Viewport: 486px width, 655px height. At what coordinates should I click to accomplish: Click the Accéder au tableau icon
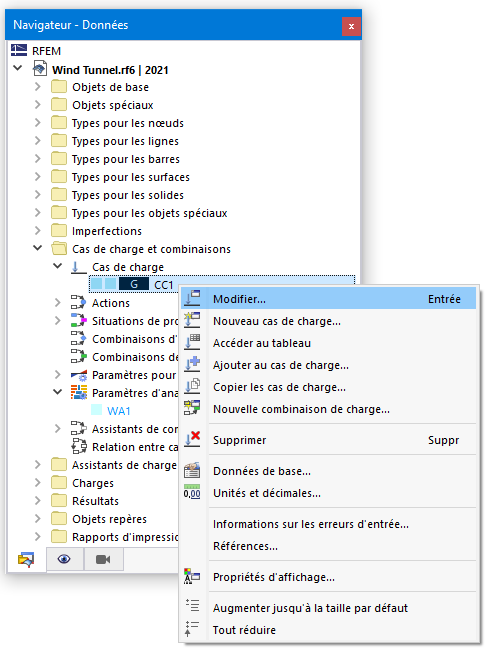tap(192, 342)
